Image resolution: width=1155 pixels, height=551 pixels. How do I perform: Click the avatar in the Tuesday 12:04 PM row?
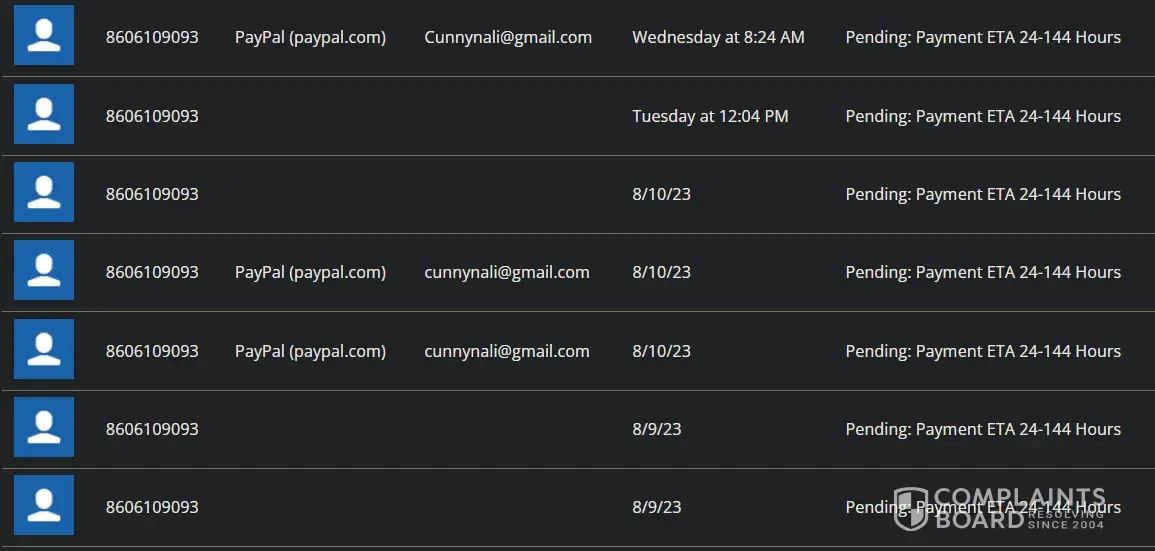tap(44, 115)
